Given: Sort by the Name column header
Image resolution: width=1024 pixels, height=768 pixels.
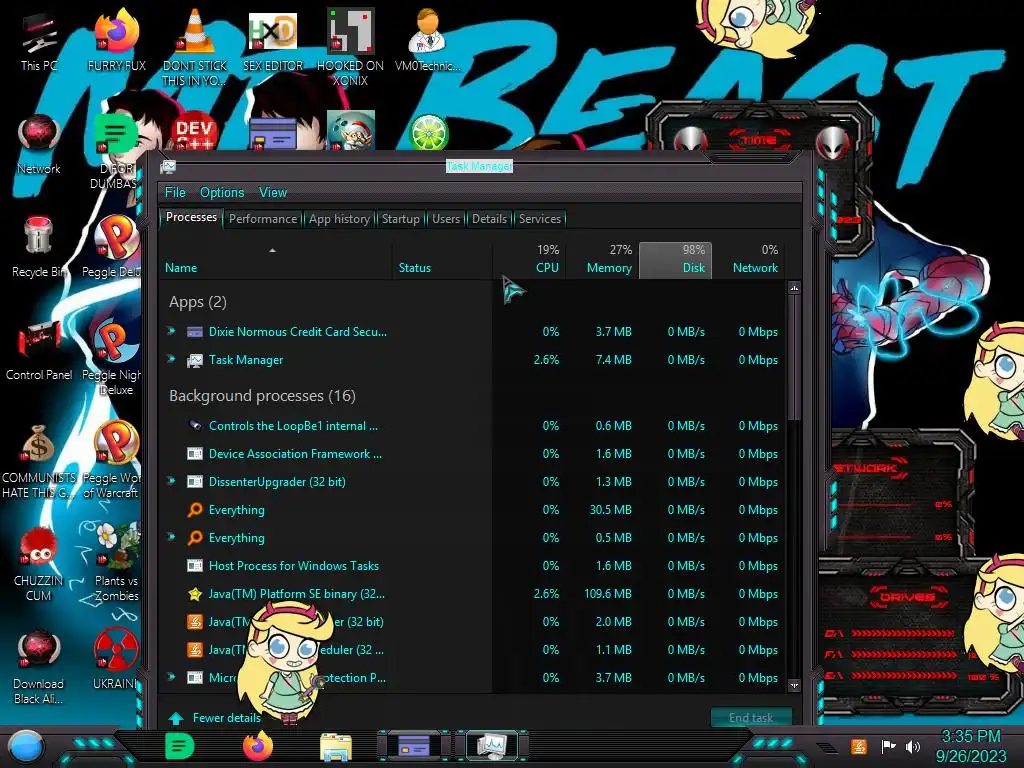Looking at the screenshot, I should (x=275, y=261).
